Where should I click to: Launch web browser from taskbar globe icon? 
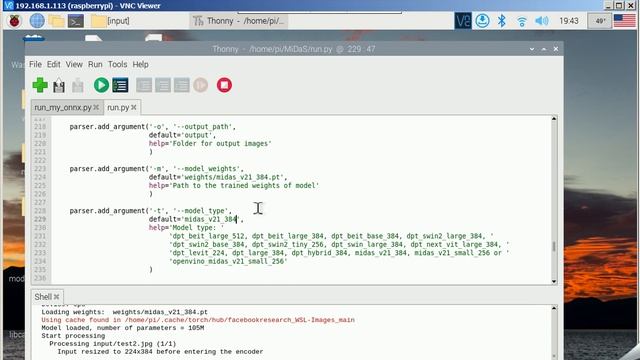pyautogui.click(x=37, y=21)
